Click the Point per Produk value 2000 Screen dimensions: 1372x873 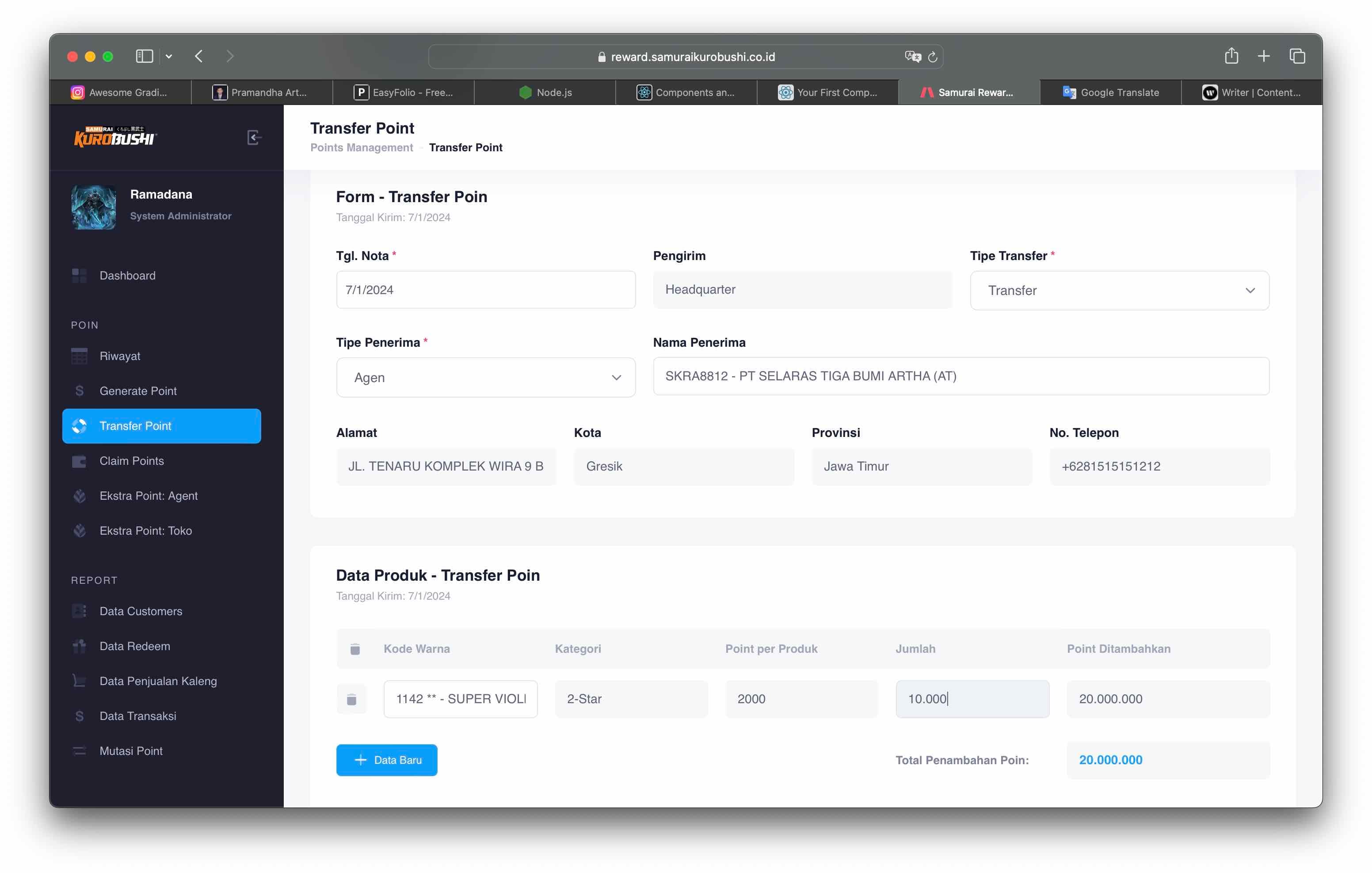pyautogui.click(x=801, y=698)
